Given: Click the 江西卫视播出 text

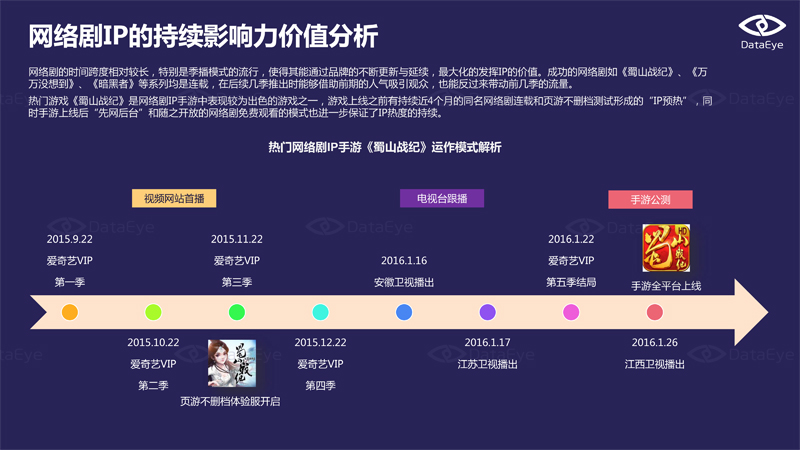Looking at the screenshot, I should point(655,364).
